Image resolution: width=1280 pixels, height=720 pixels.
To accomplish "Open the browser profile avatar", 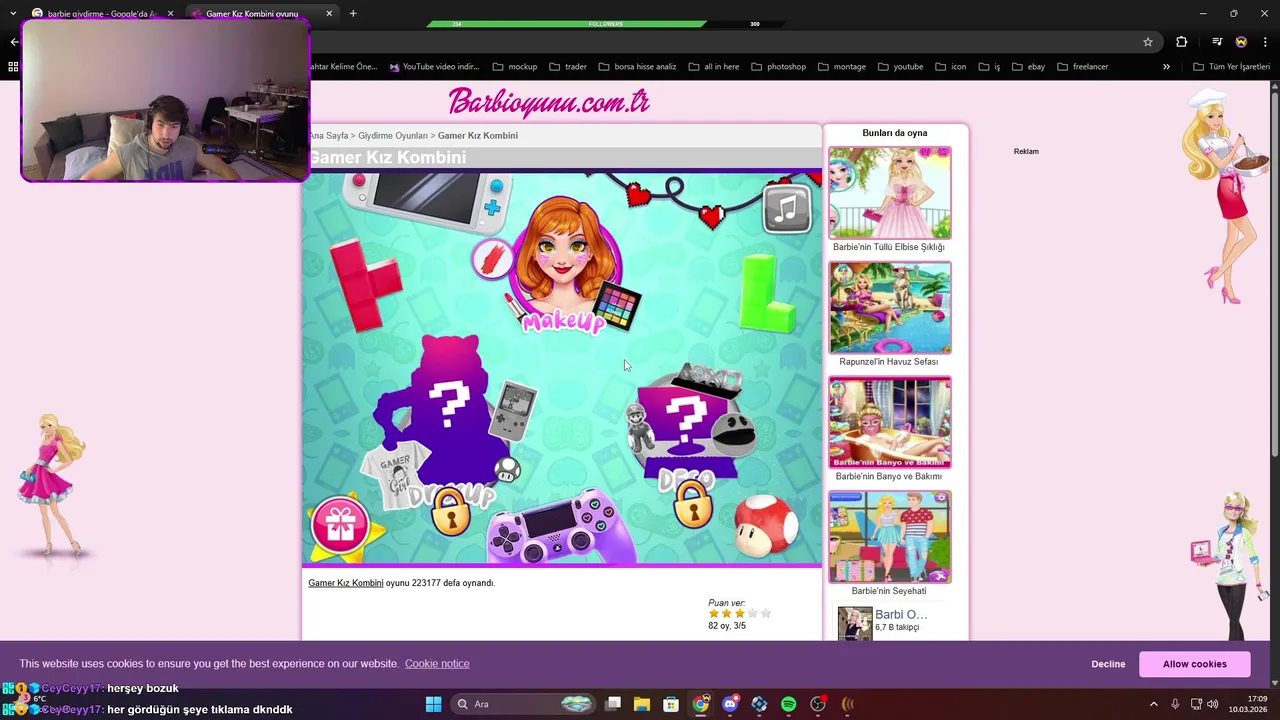I will (1241, 42).
